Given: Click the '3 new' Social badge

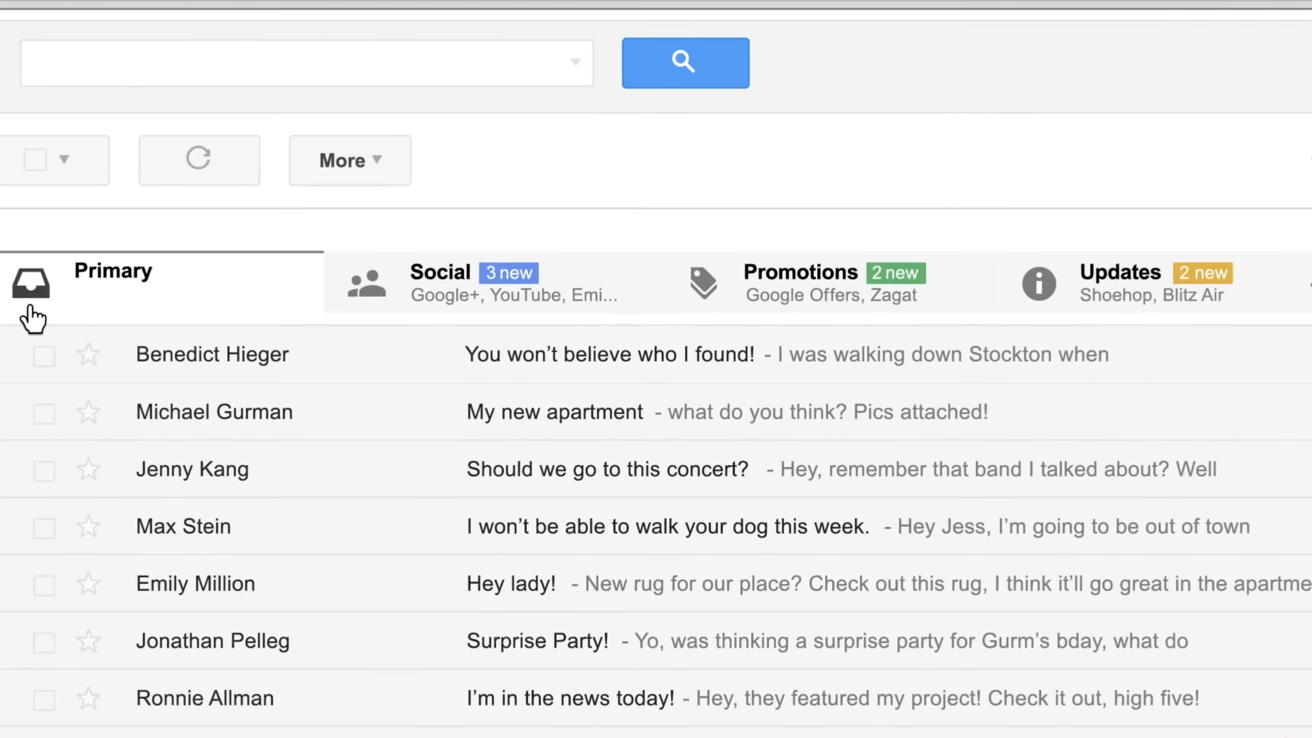Looking at the screenshot, I should tap(509, 273).
